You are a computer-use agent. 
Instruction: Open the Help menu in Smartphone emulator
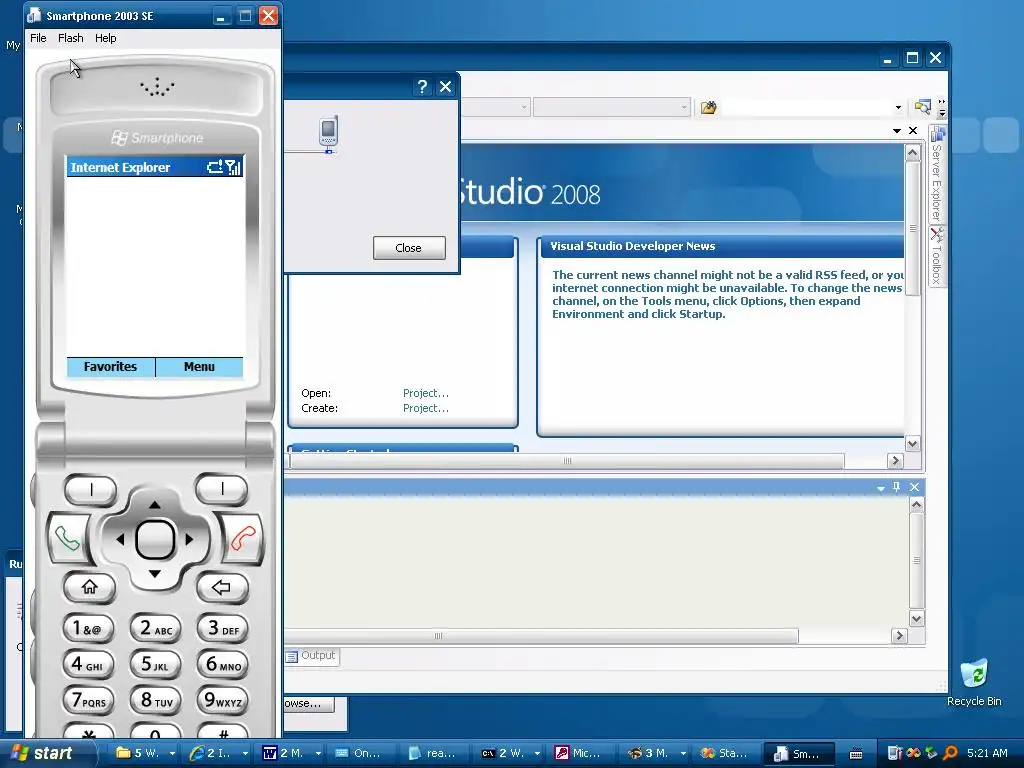point(105,38)
